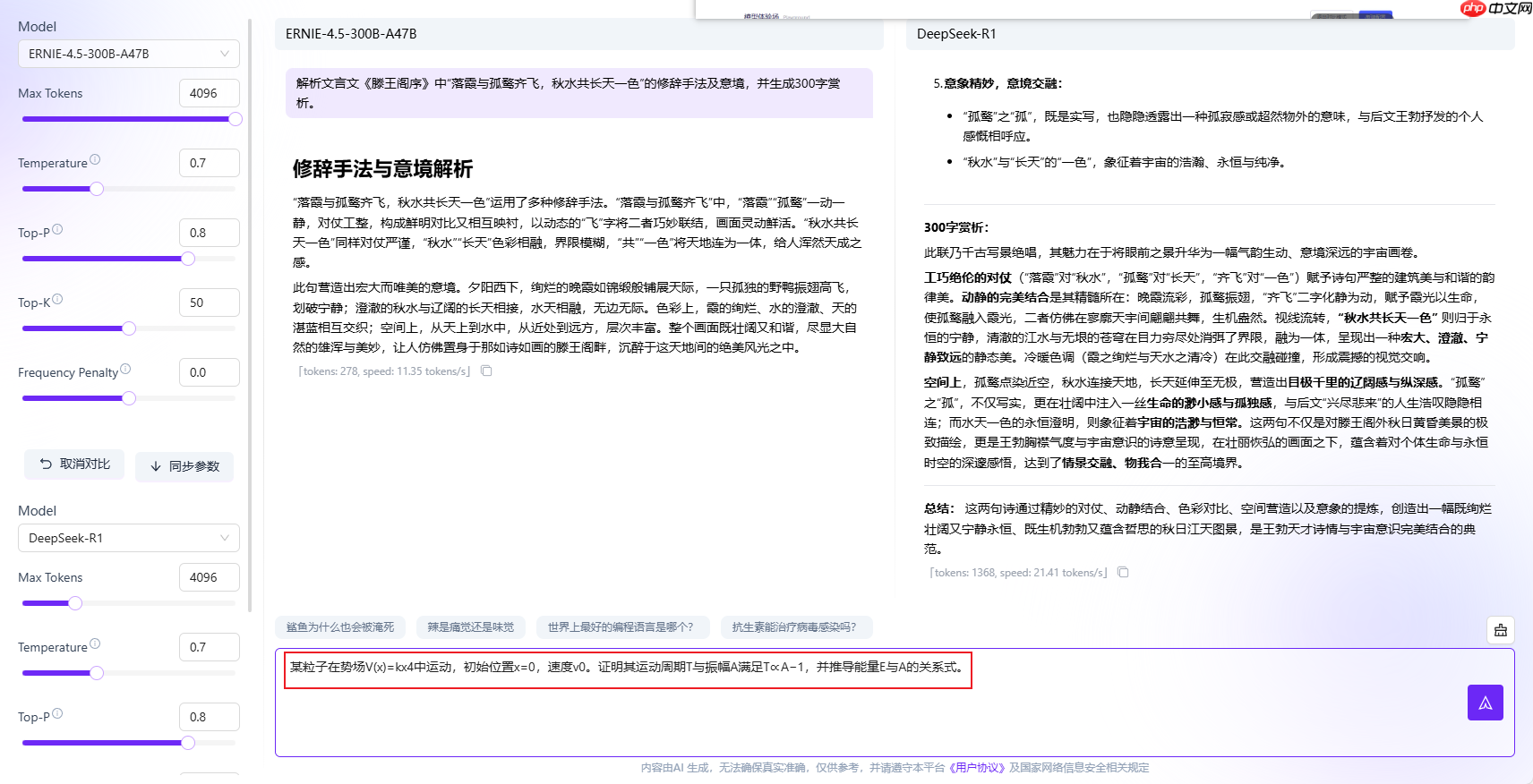
Task: Select suggestion 辣是痛觉还是味觉
Action: [471, 627]
